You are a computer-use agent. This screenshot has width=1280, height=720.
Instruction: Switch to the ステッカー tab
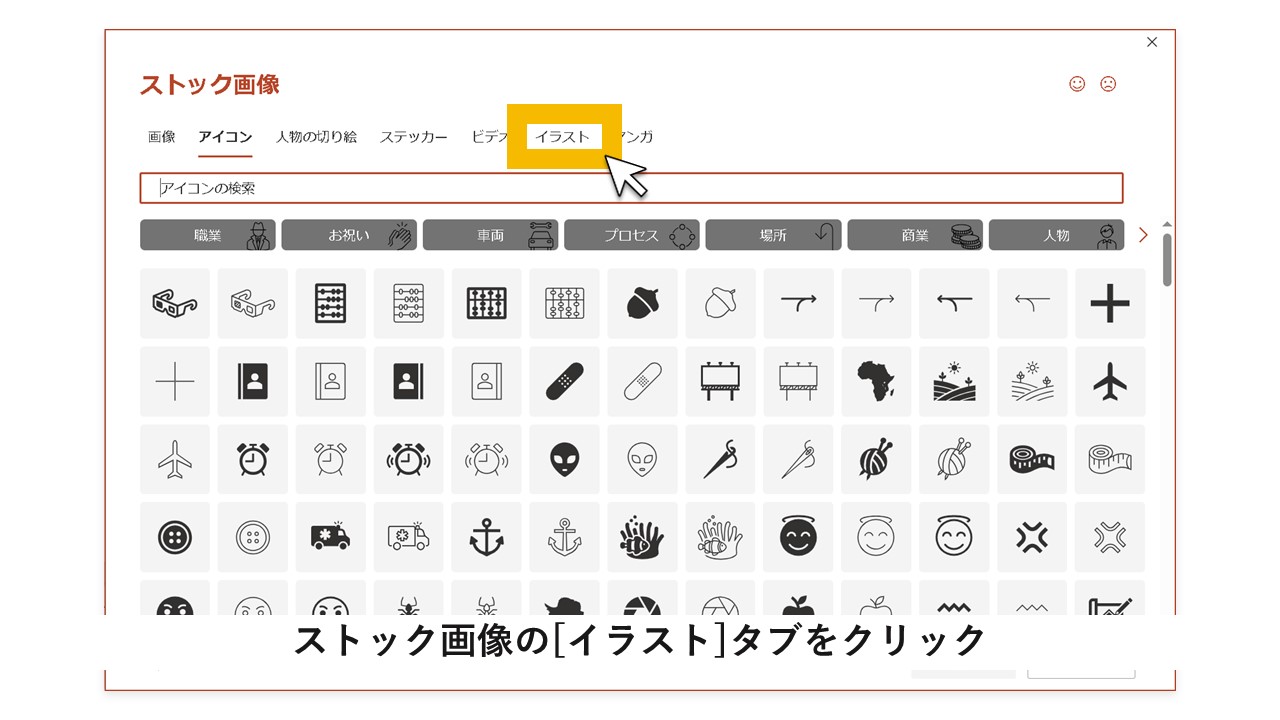coord(413,136)
